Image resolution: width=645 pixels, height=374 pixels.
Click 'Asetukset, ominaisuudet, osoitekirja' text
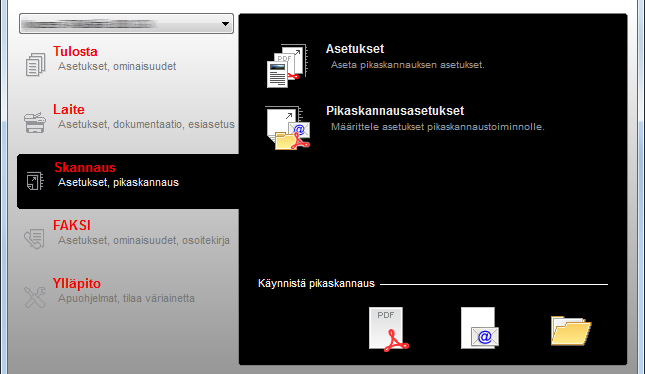(144, 241)
